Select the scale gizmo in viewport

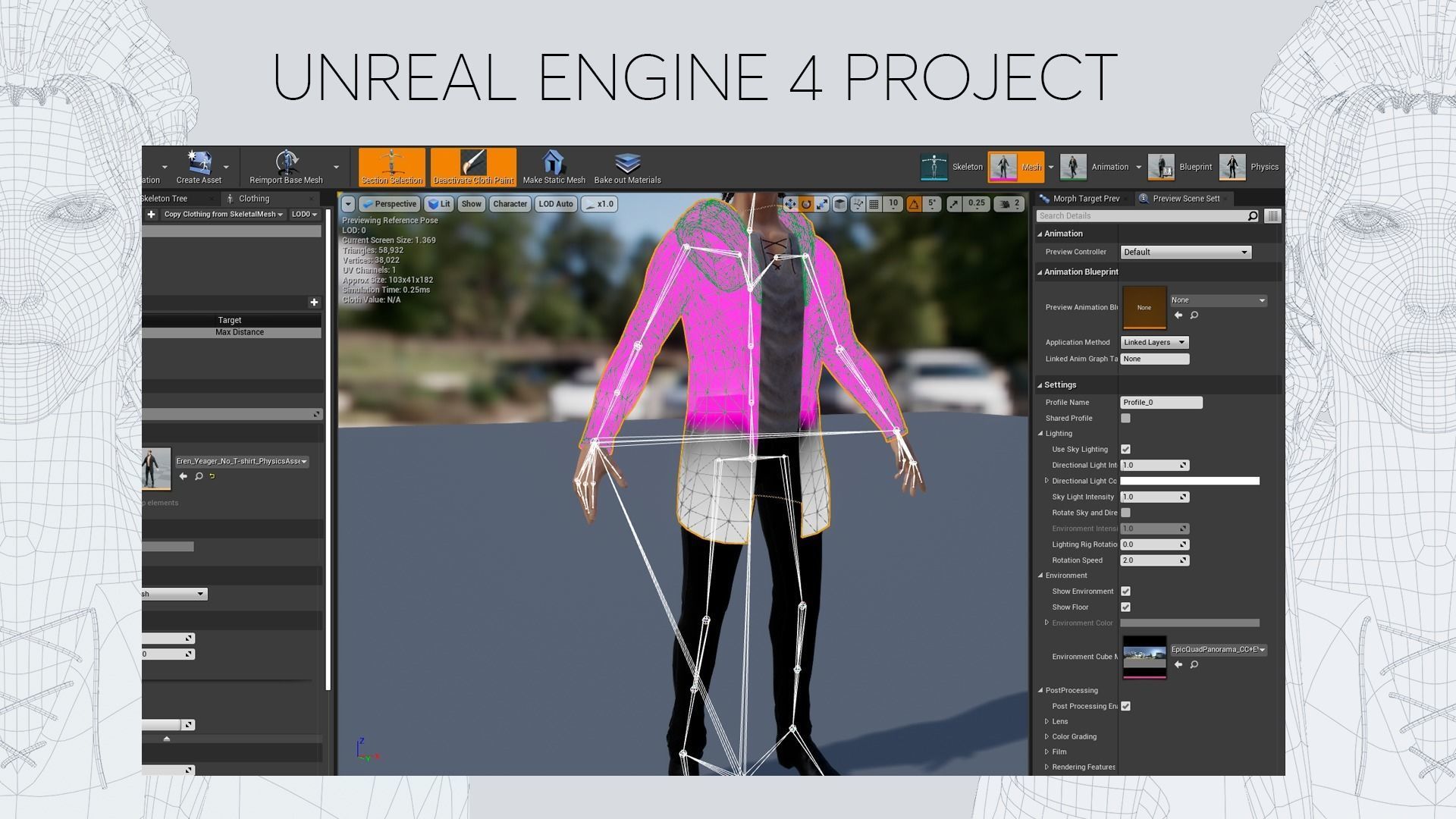(822, 204)
